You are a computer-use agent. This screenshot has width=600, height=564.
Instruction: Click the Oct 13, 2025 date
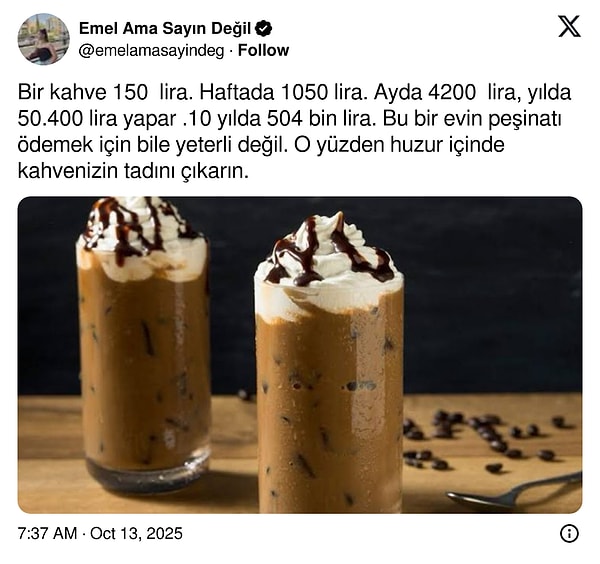(136, 533)
